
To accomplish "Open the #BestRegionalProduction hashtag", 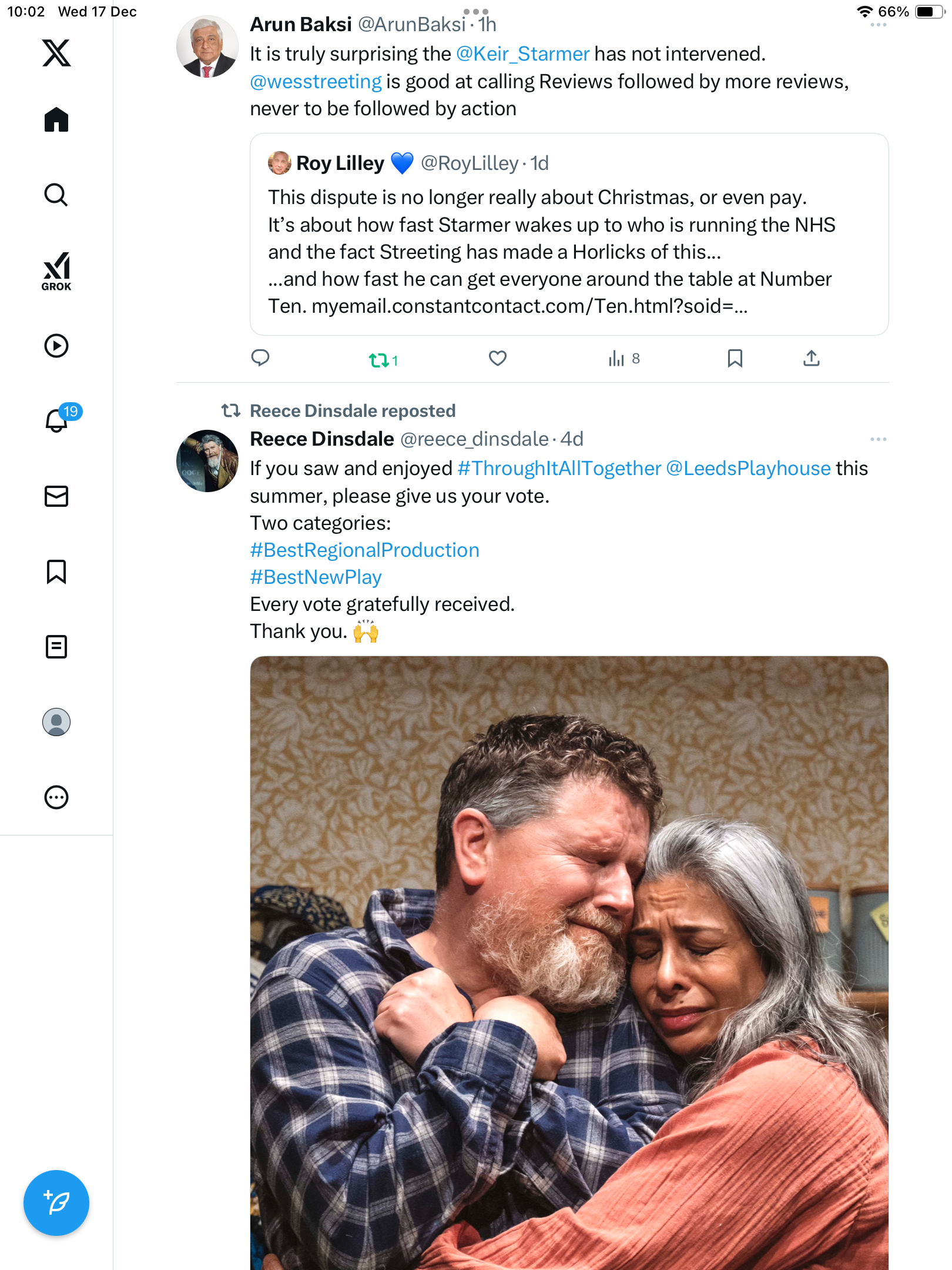I will 364,550.
